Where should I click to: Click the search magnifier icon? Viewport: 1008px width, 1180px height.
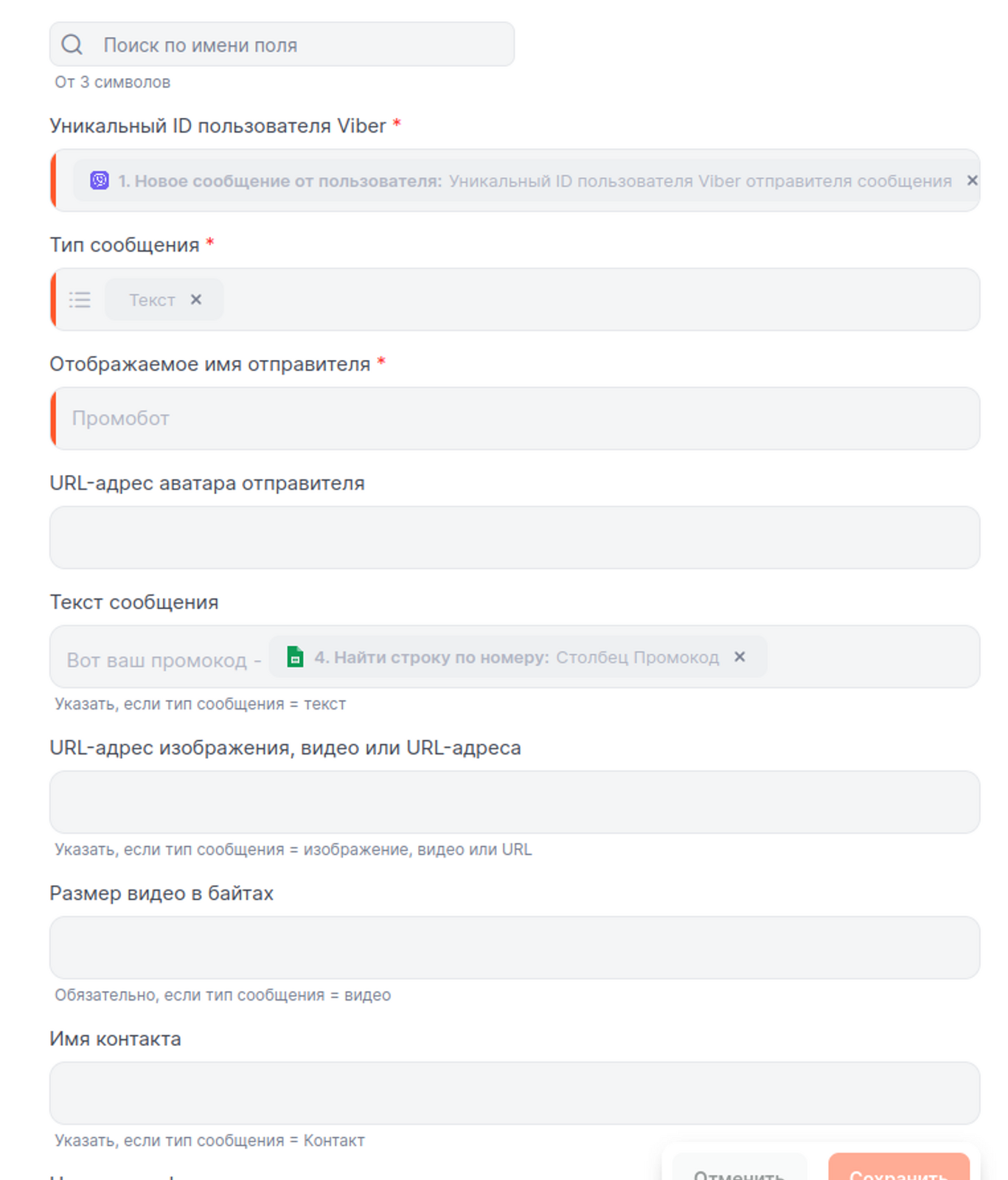(x=72, y=45)
